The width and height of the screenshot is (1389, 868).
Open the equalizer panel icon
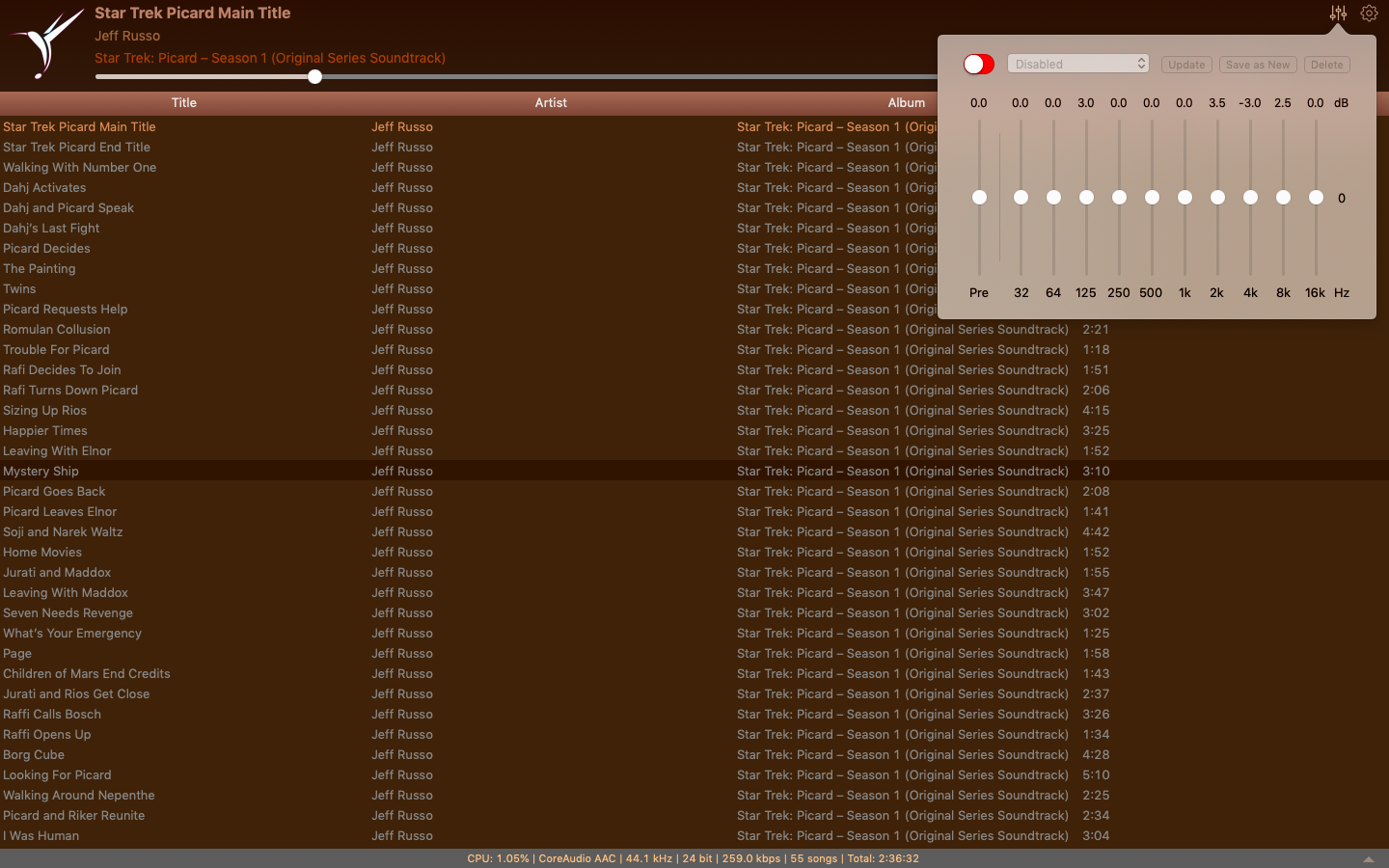click(1338, 14)
